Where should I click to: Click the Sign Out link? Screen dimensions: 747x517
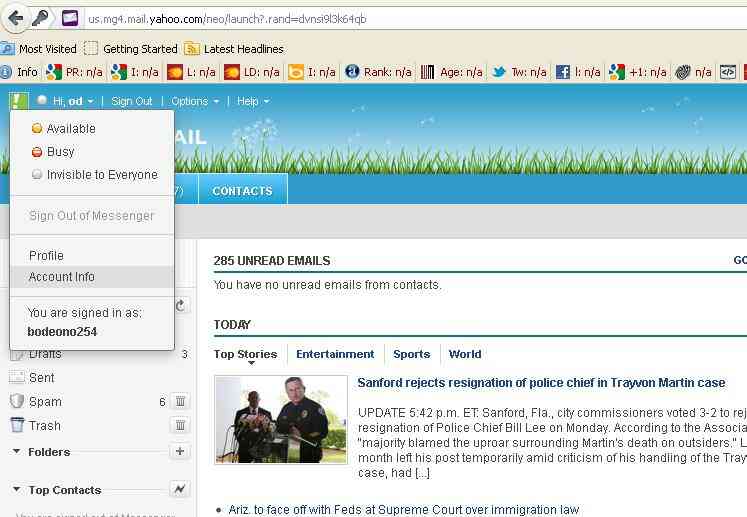tap(132, 101)
